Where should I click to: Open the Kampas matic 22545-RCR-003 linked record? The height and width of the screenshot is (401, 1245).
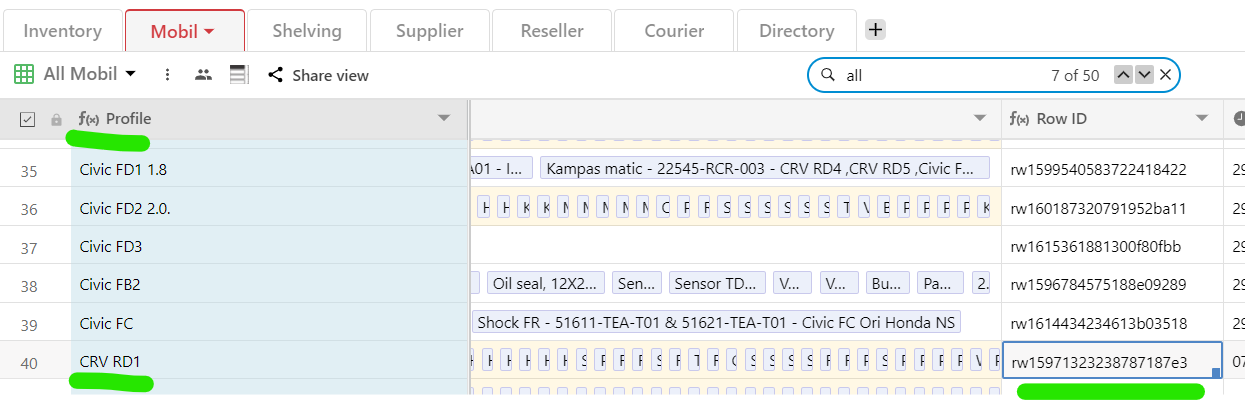pyautogui.click(x=764, y=169)
